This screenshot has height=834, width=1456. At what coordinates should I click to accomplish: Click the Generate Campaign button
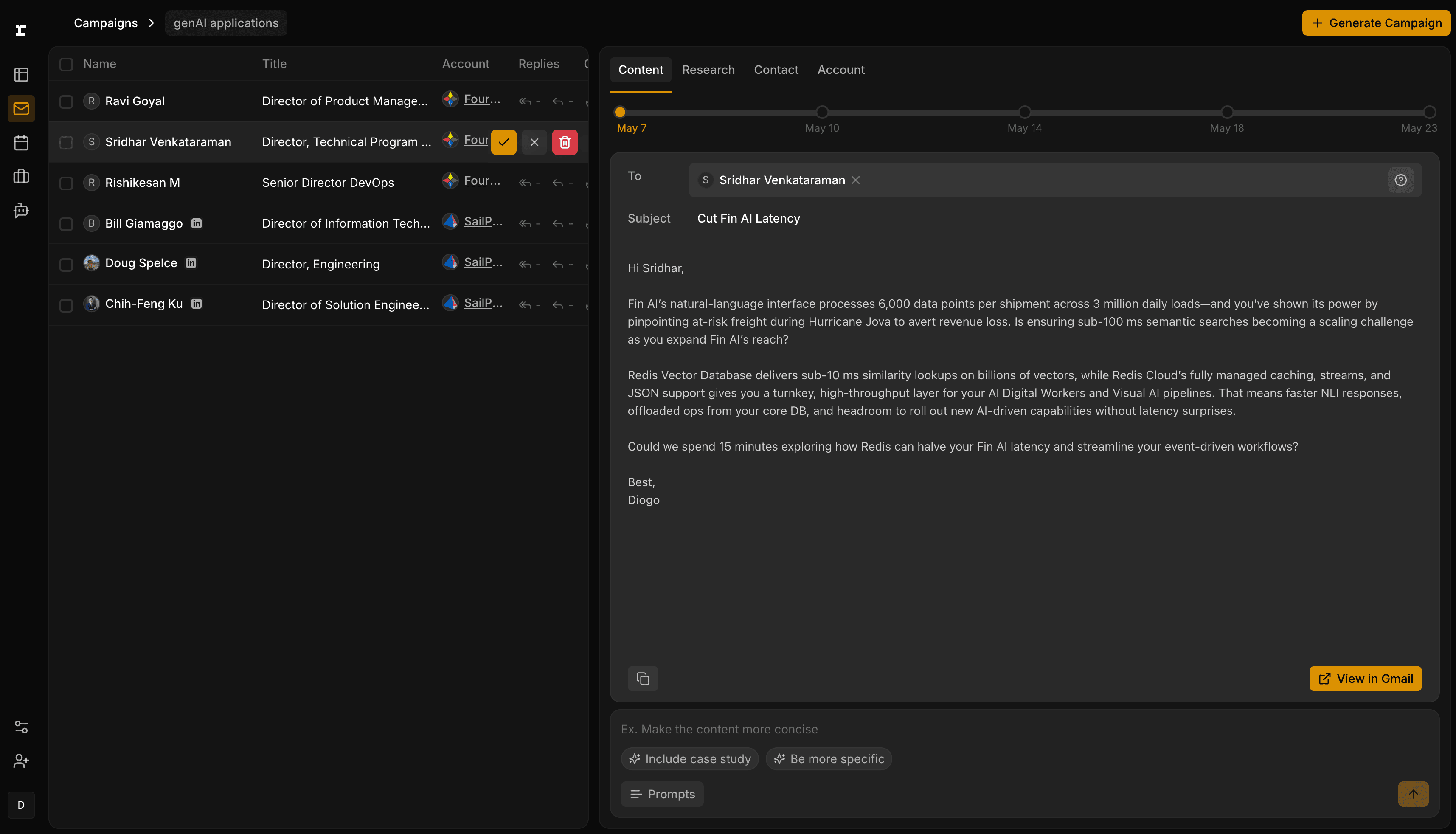point(1376,23)
